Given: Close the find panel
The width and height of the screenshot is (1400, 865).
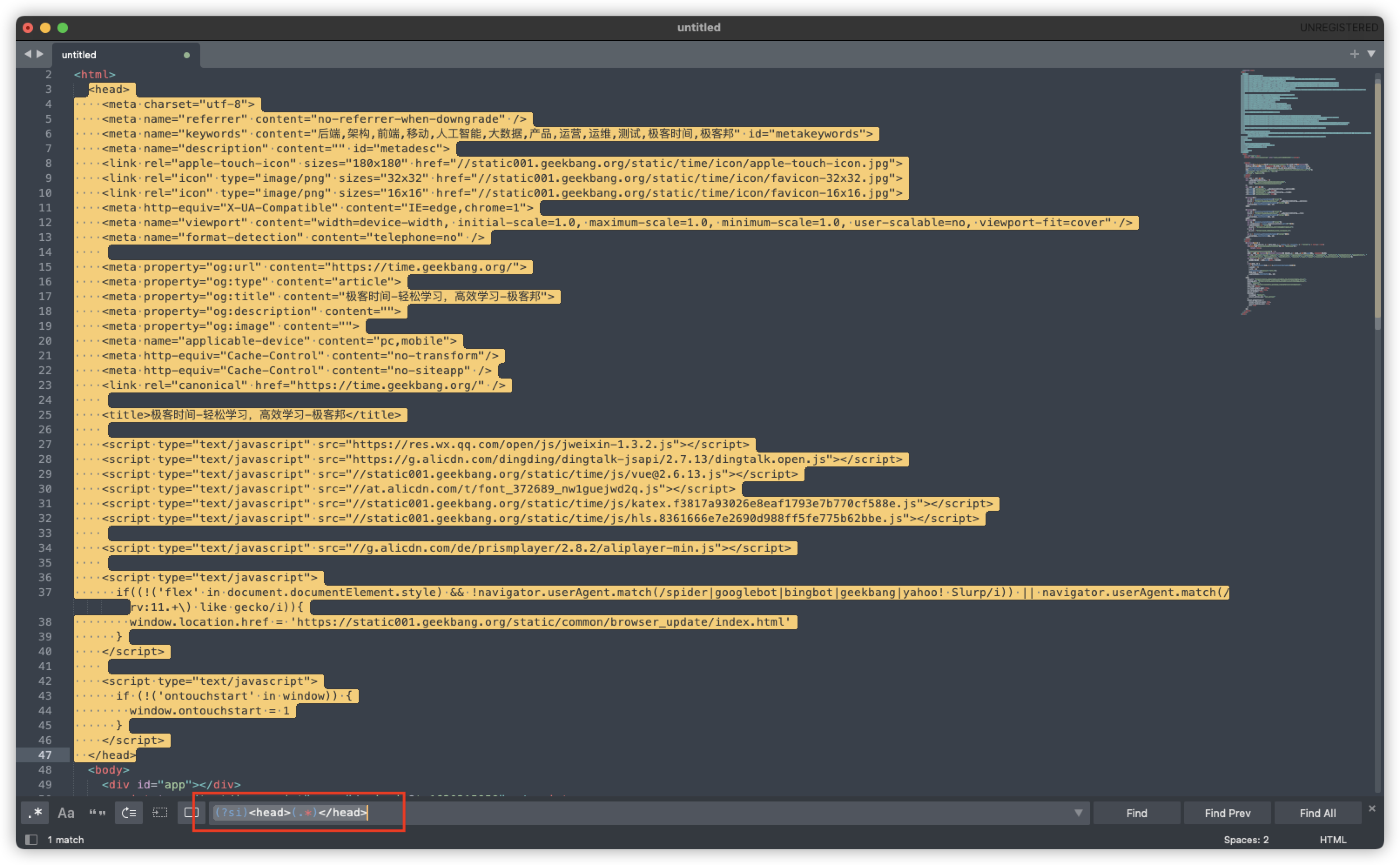Looking at the screenshot, I should [x=1372, y=808].
